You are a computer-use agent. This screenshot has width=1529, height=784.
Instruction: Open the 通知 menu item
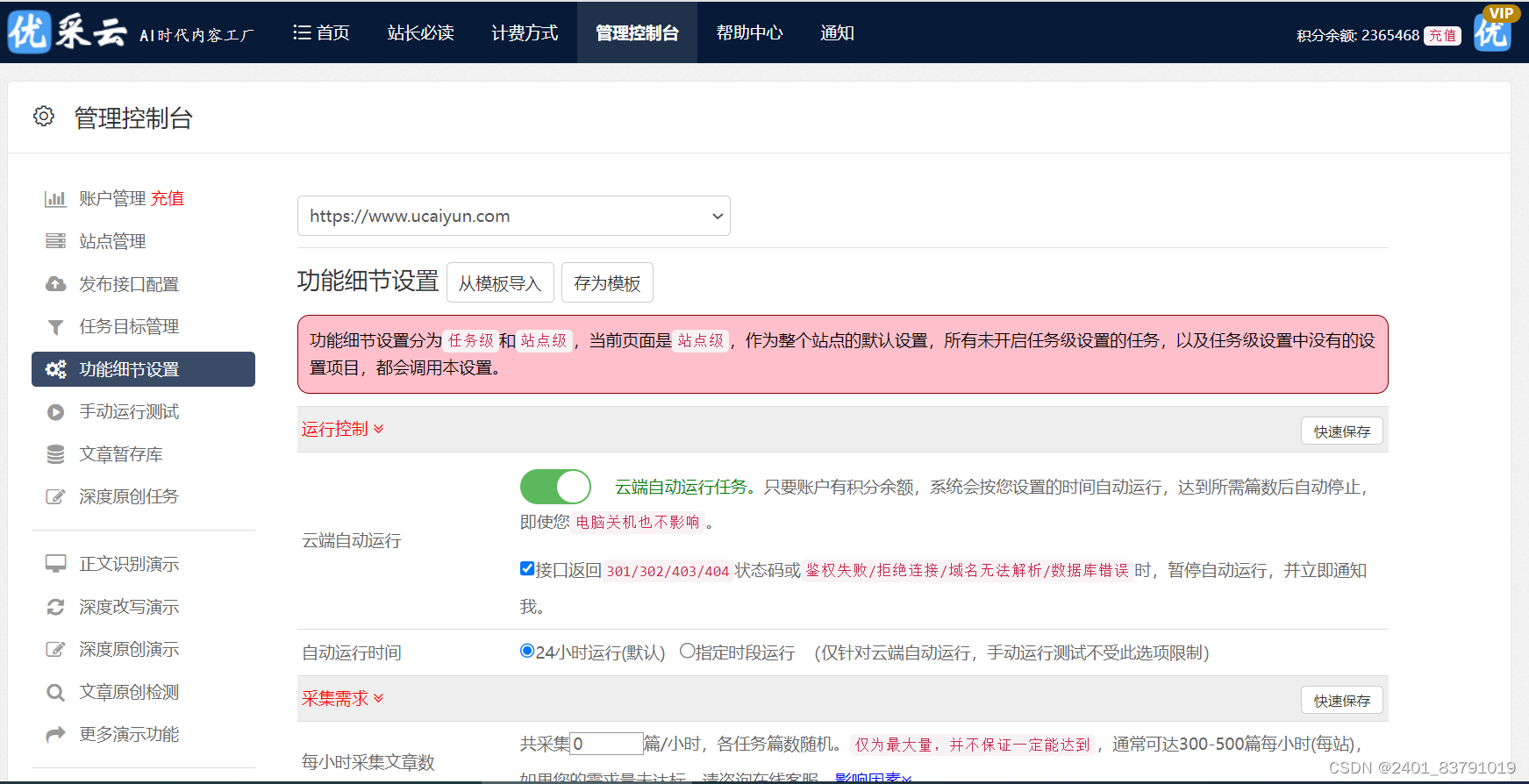tap(837, 32)
